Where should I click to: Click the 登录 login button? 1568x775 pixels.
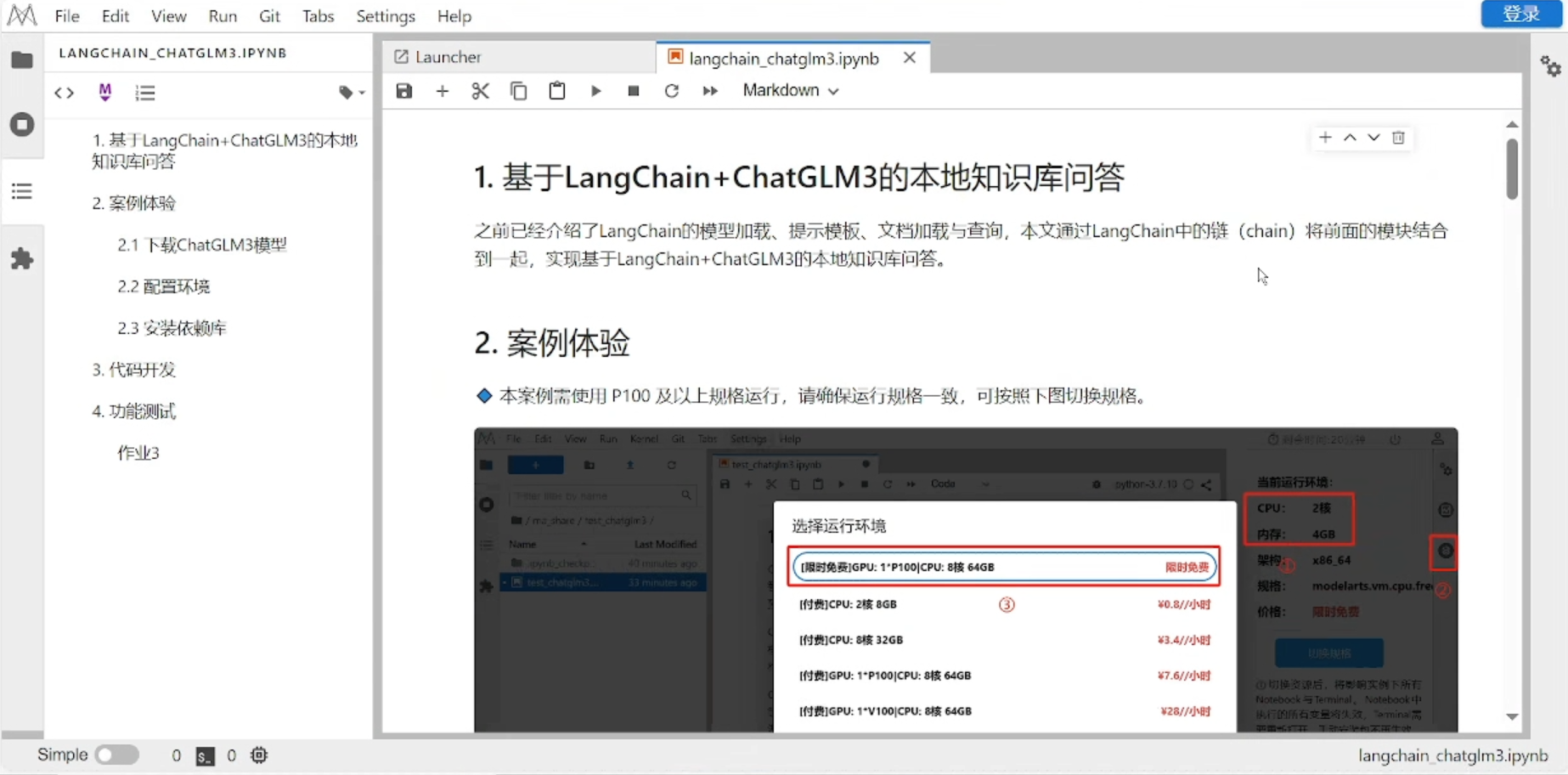point(1520,14)
